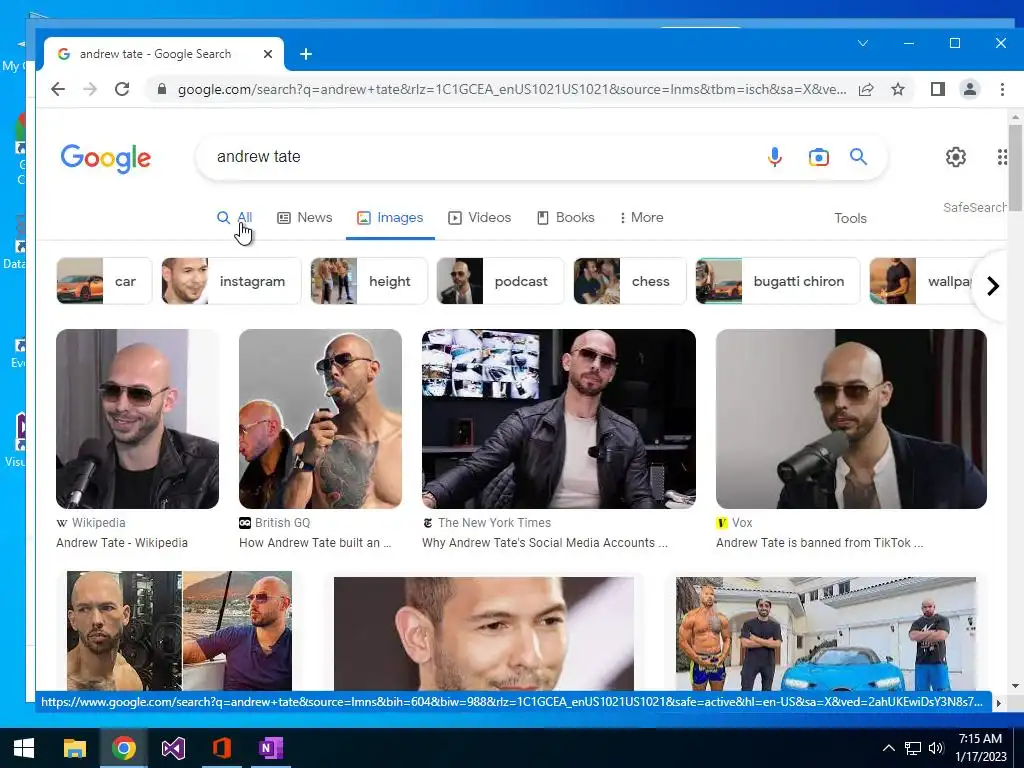
Task: Reload the Google search page
Action: point(122,89)
